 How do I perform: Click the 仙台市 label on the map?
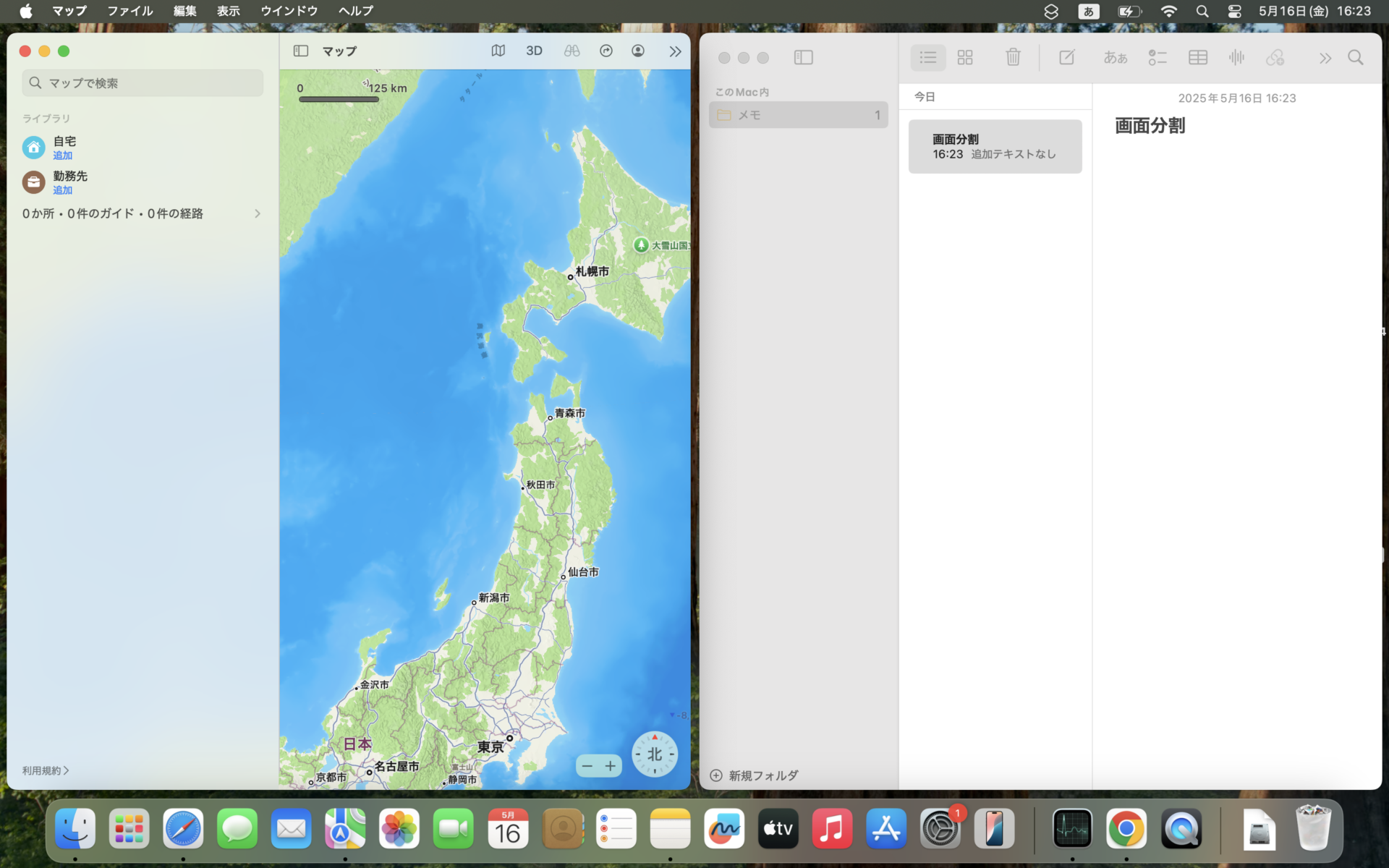[x=583, y=571]
